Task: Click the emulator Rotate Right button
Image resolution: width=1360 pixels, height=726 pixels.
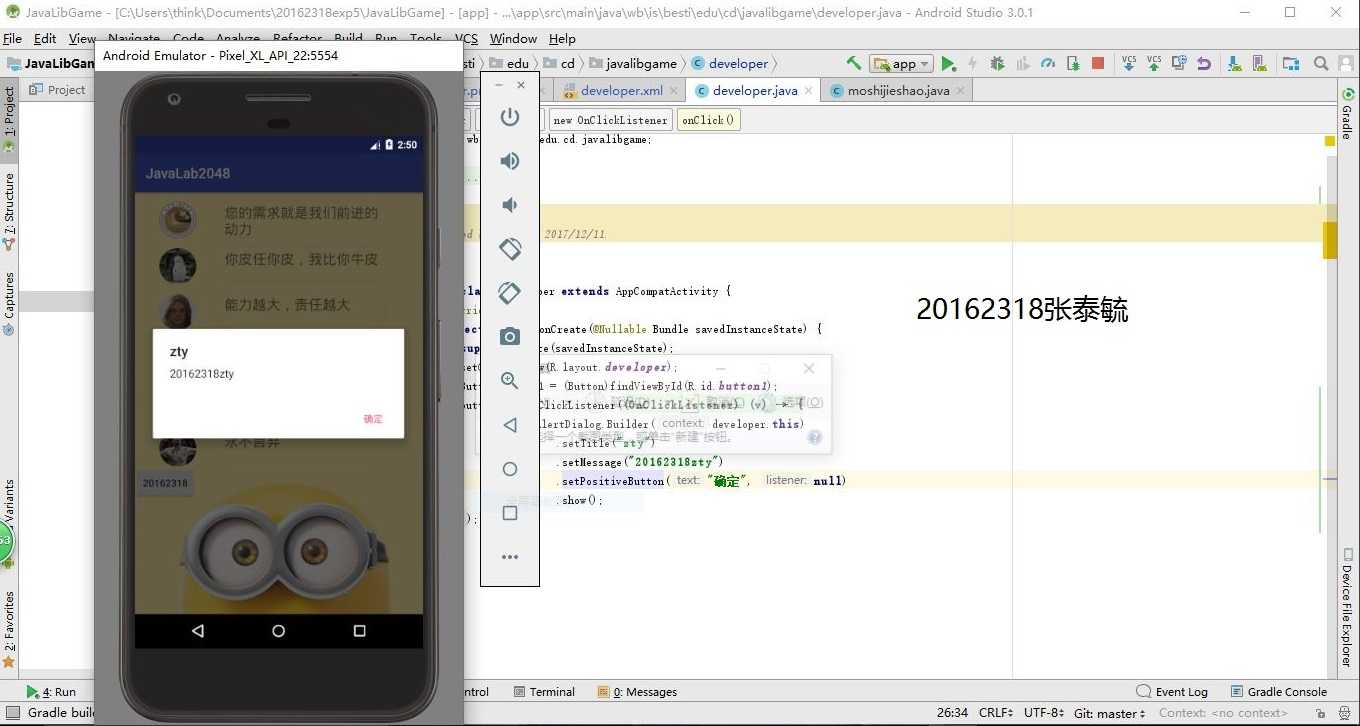Action: coord(510,292)
